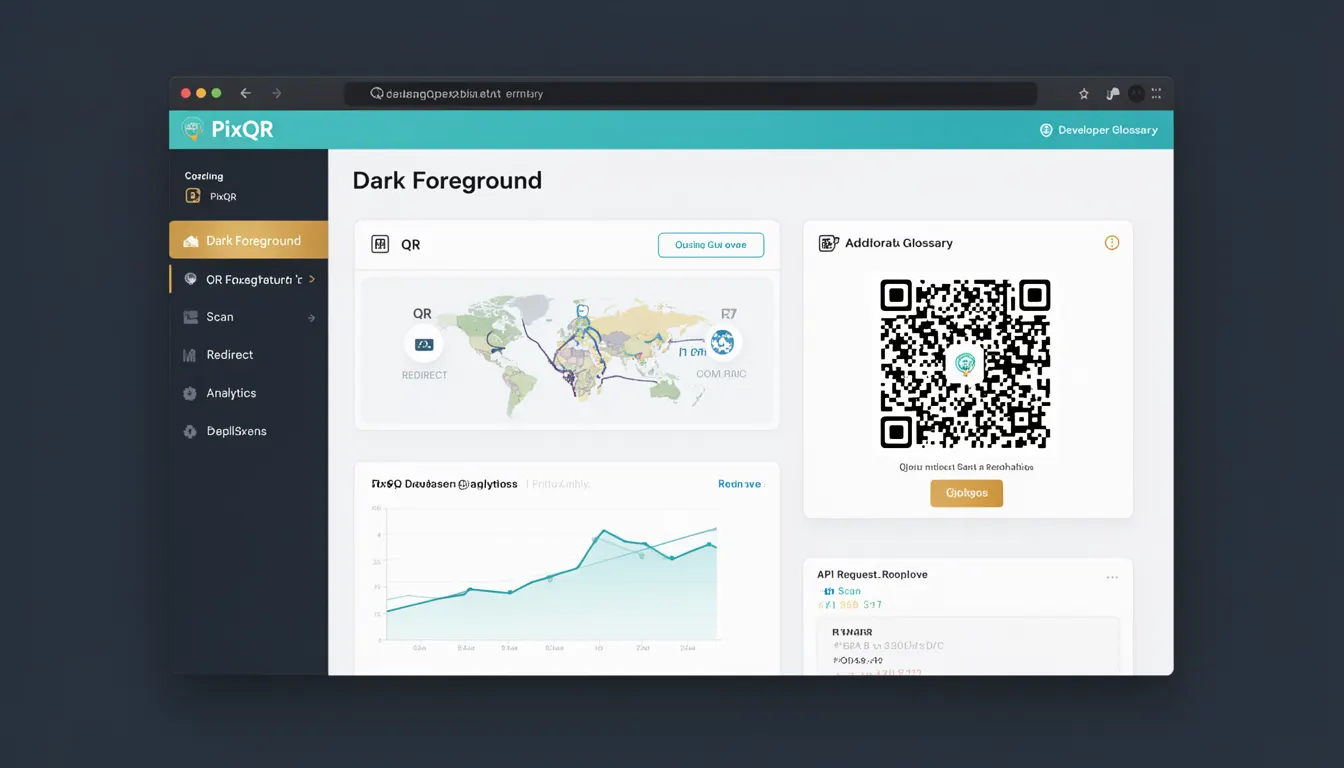Click the PixQR project icon under Coazling

[193, 196]
